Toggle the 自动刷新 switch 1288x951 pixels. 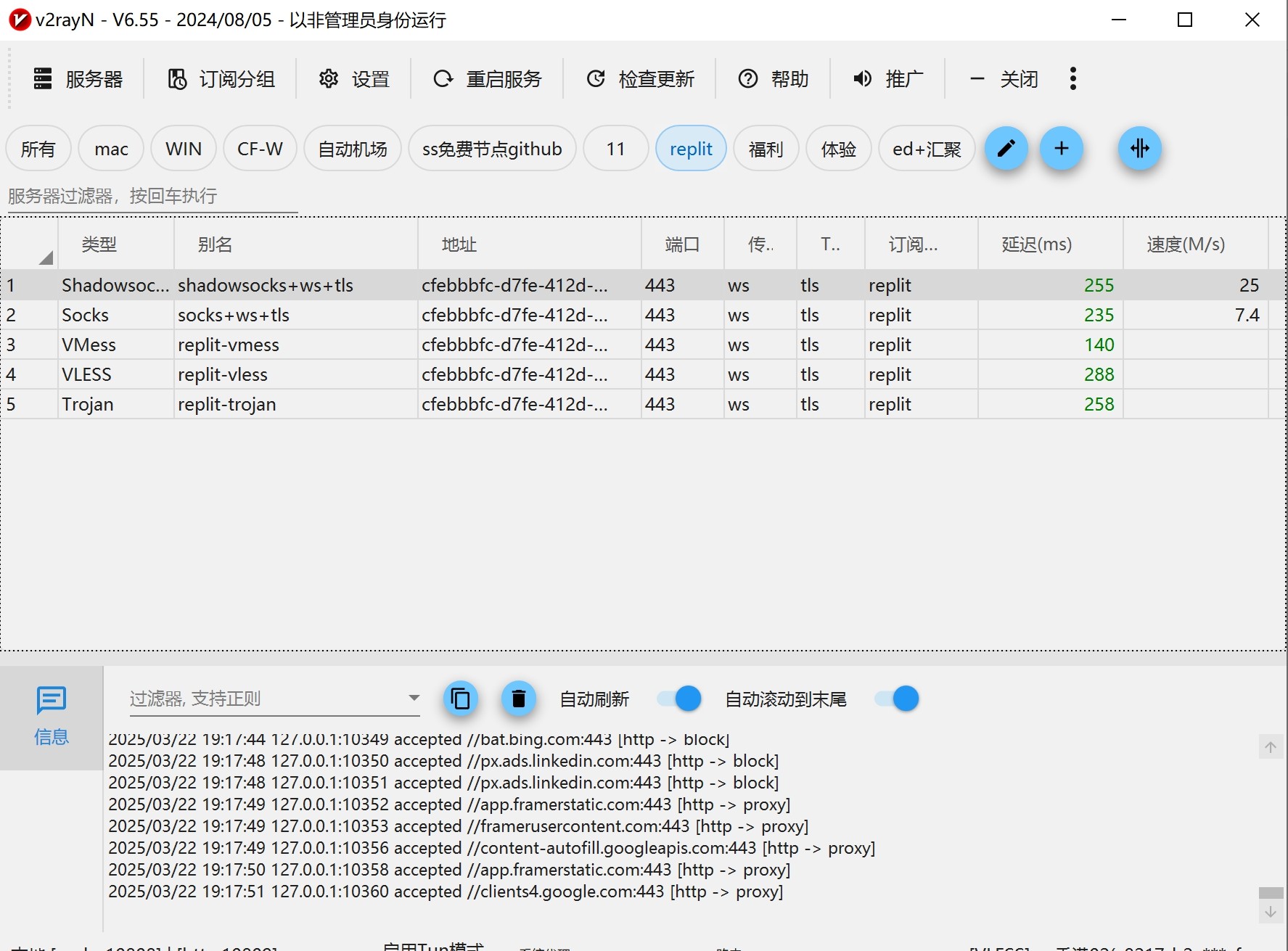[679, 699]
